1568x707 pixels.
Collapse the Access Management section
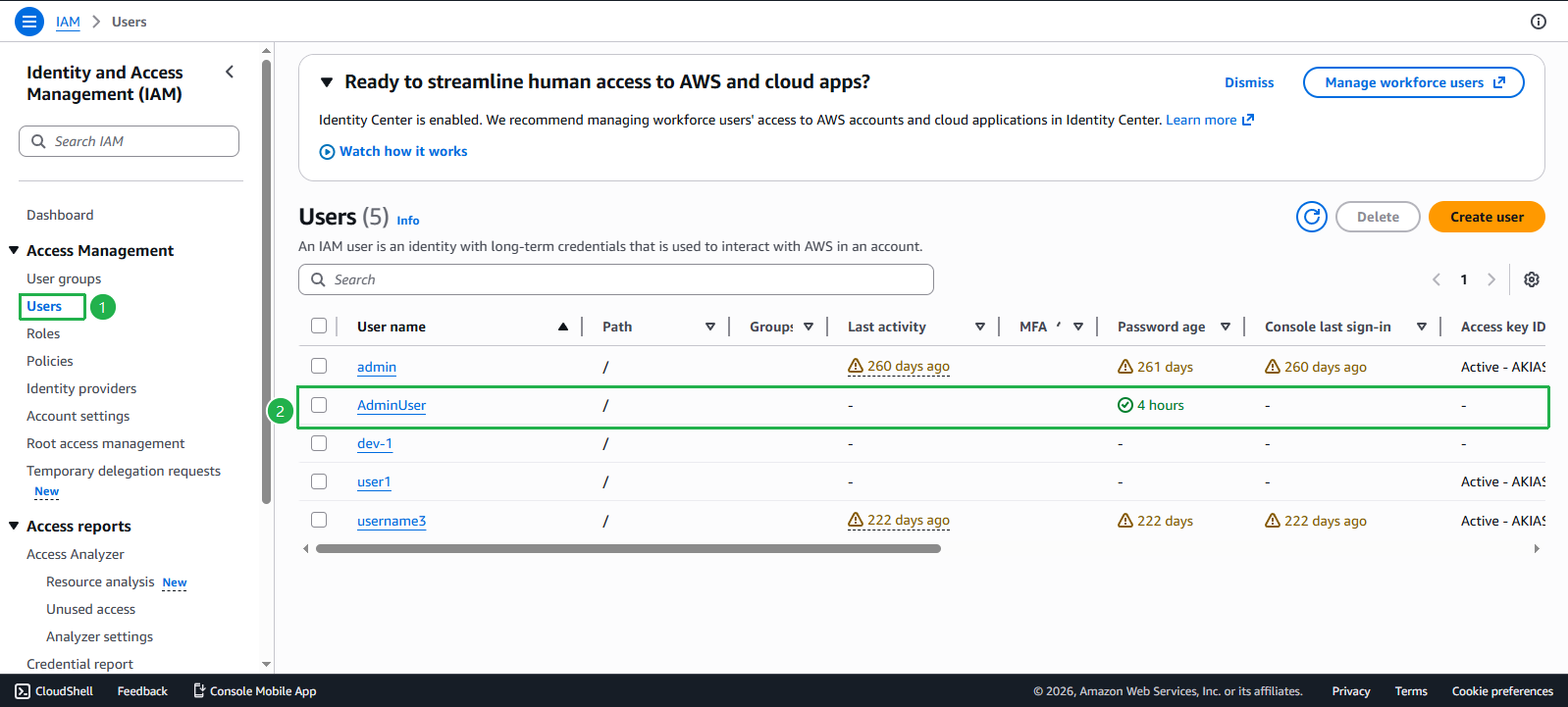tap(14, 250)
